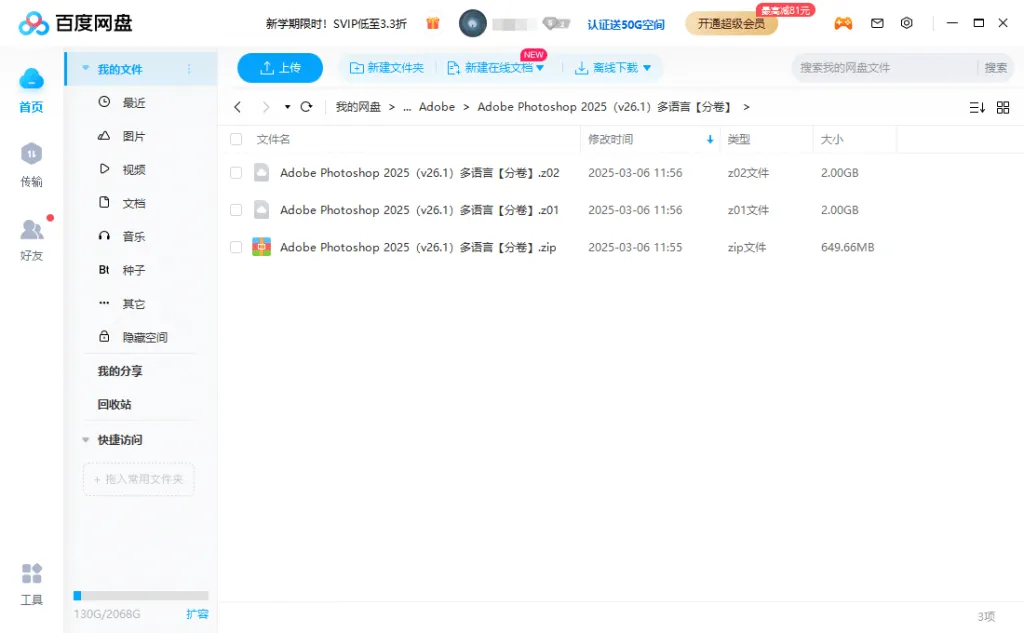Go back with the left arrow
The width and height of the screenshot is (1024, 633).
[238, 106]
